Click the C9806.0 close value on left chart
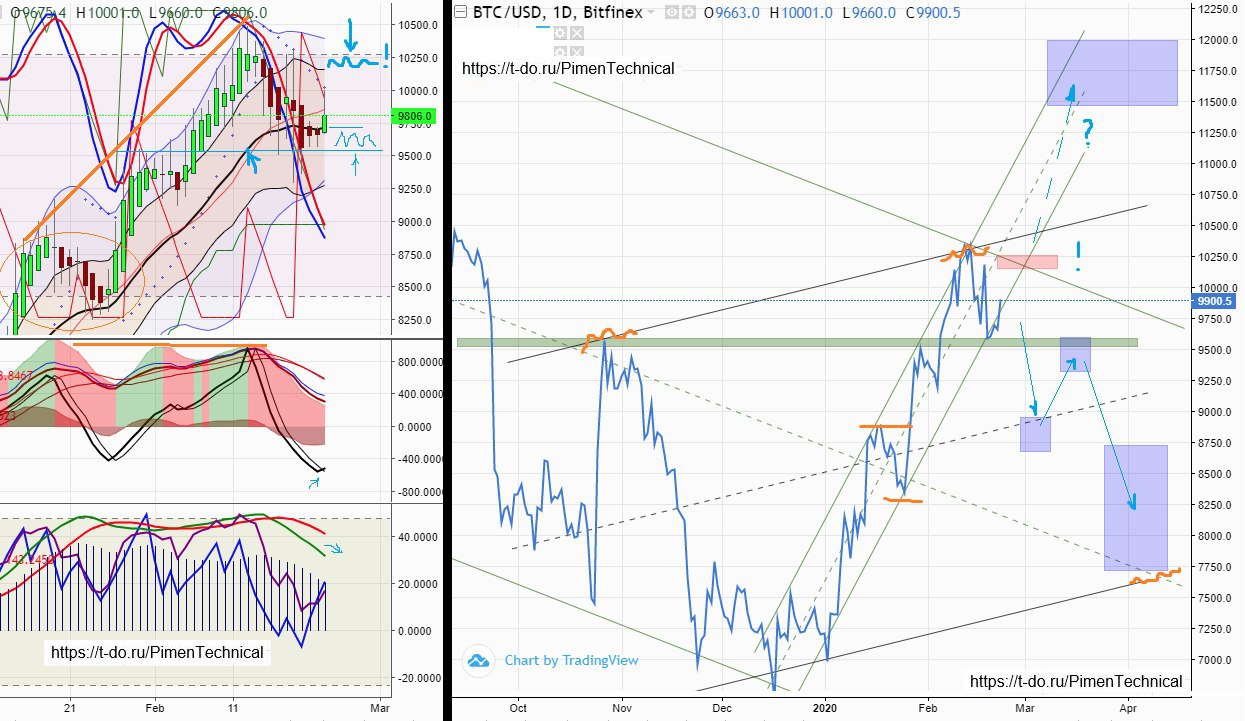Viewport: 1245px width, 721px height. tap(241, 12)
